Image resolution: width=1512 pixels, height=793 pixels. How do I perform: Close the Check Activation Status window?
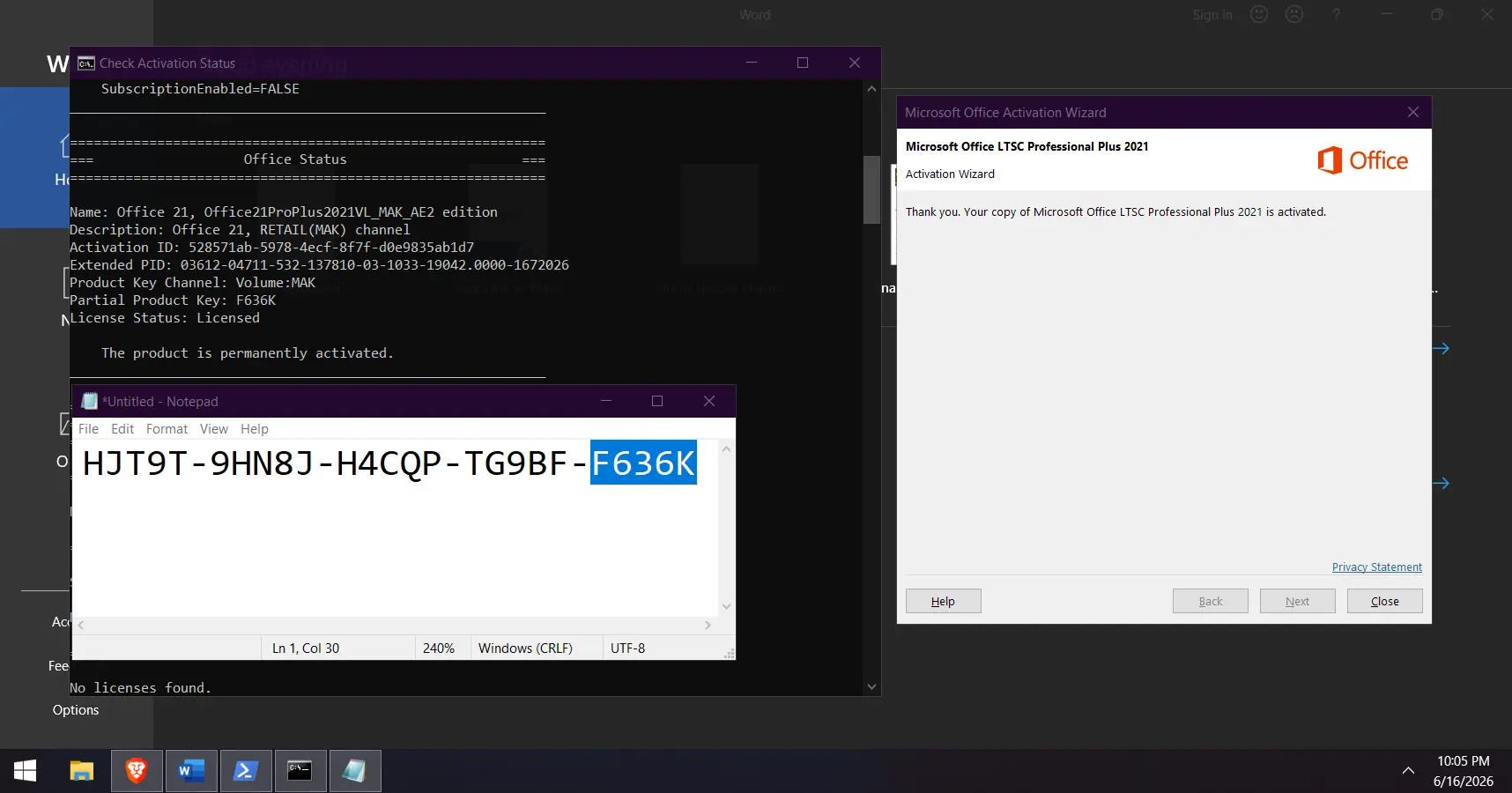pyautogui.click(x=855, y=63)
